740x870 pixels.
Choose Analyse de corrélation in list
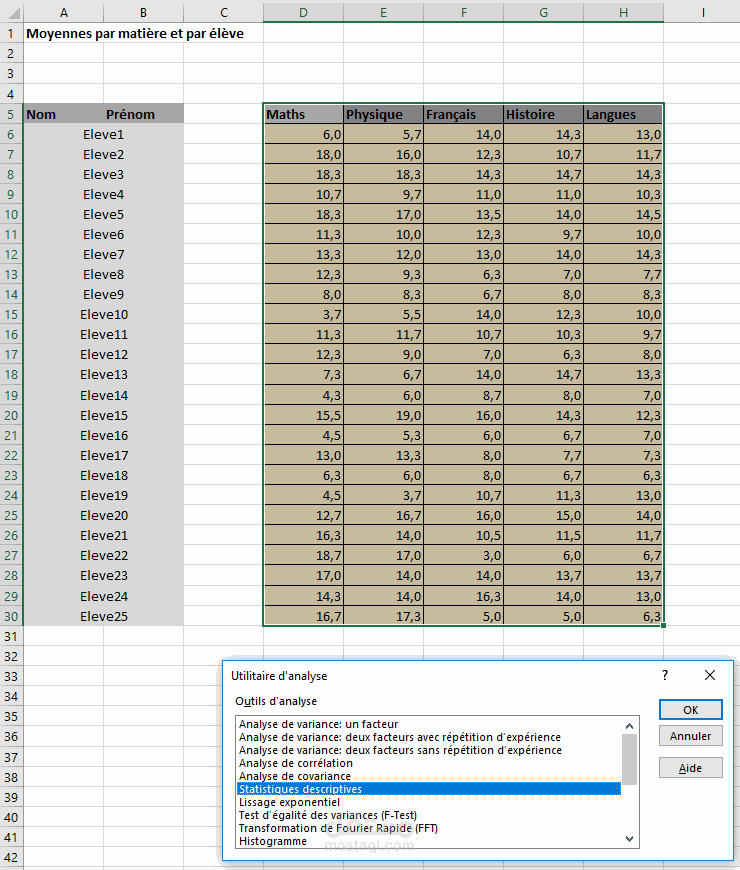pyautogui.click(x=296, y=763)
